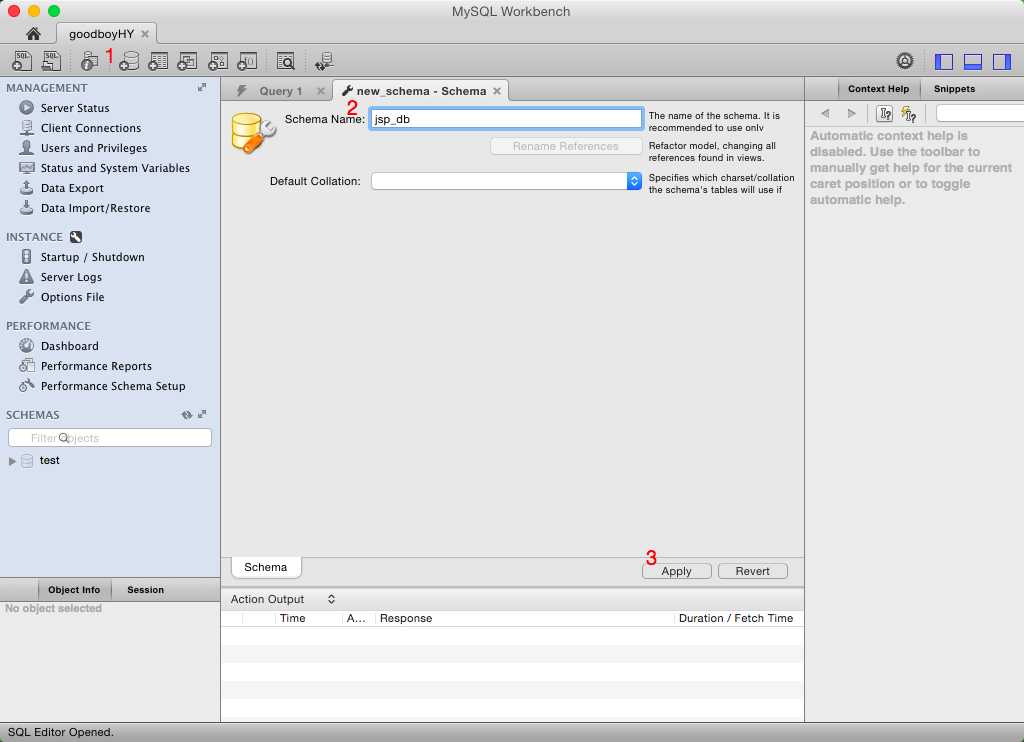Close the goodboyHY connection tab
1024x742 pixels.
[145, 34]
